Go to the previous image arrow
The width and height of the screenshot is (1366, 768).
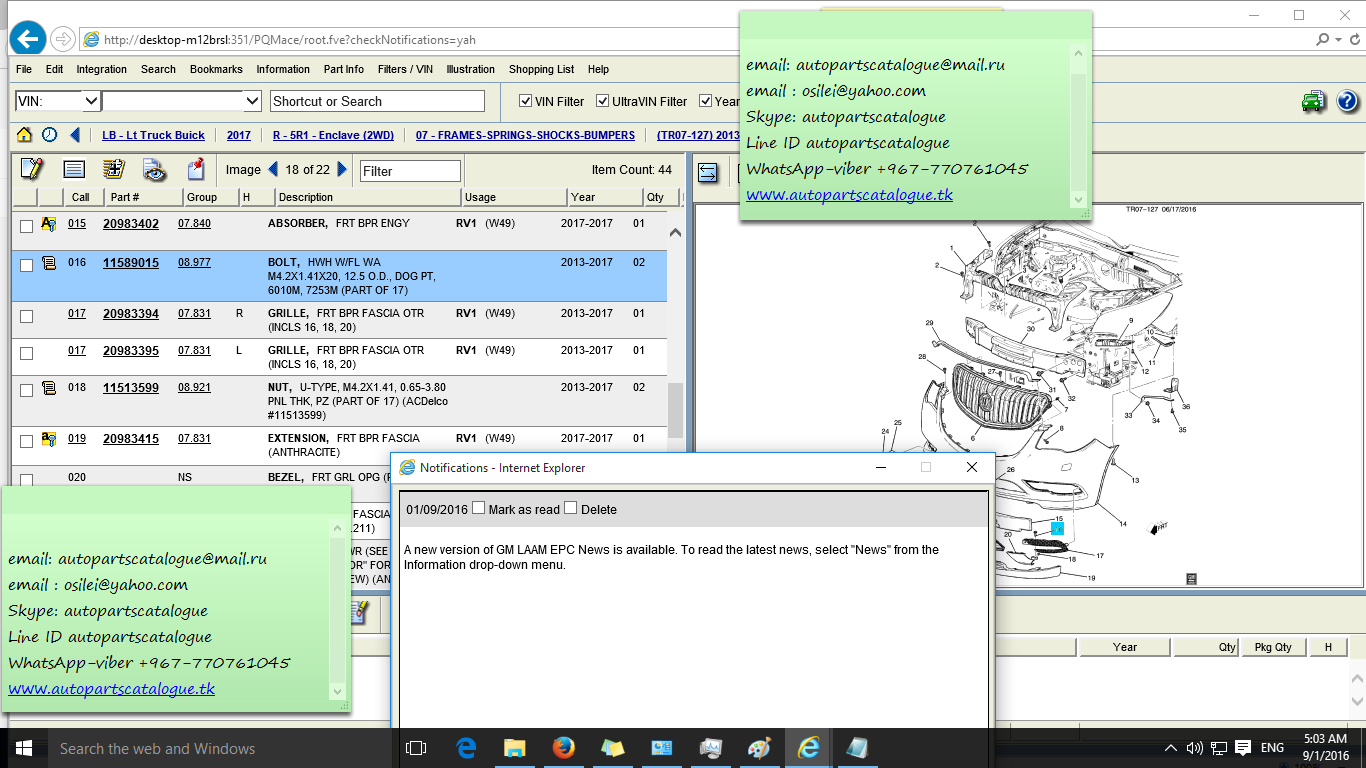click(x=273, y=170)
